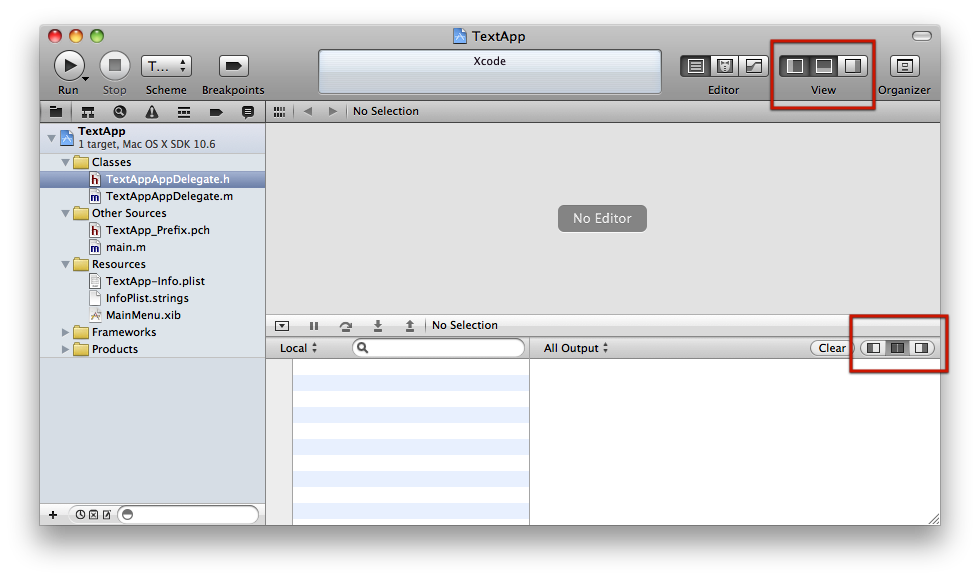Collapse the Classes group
The image size is (980, 580).
point(66,162)
